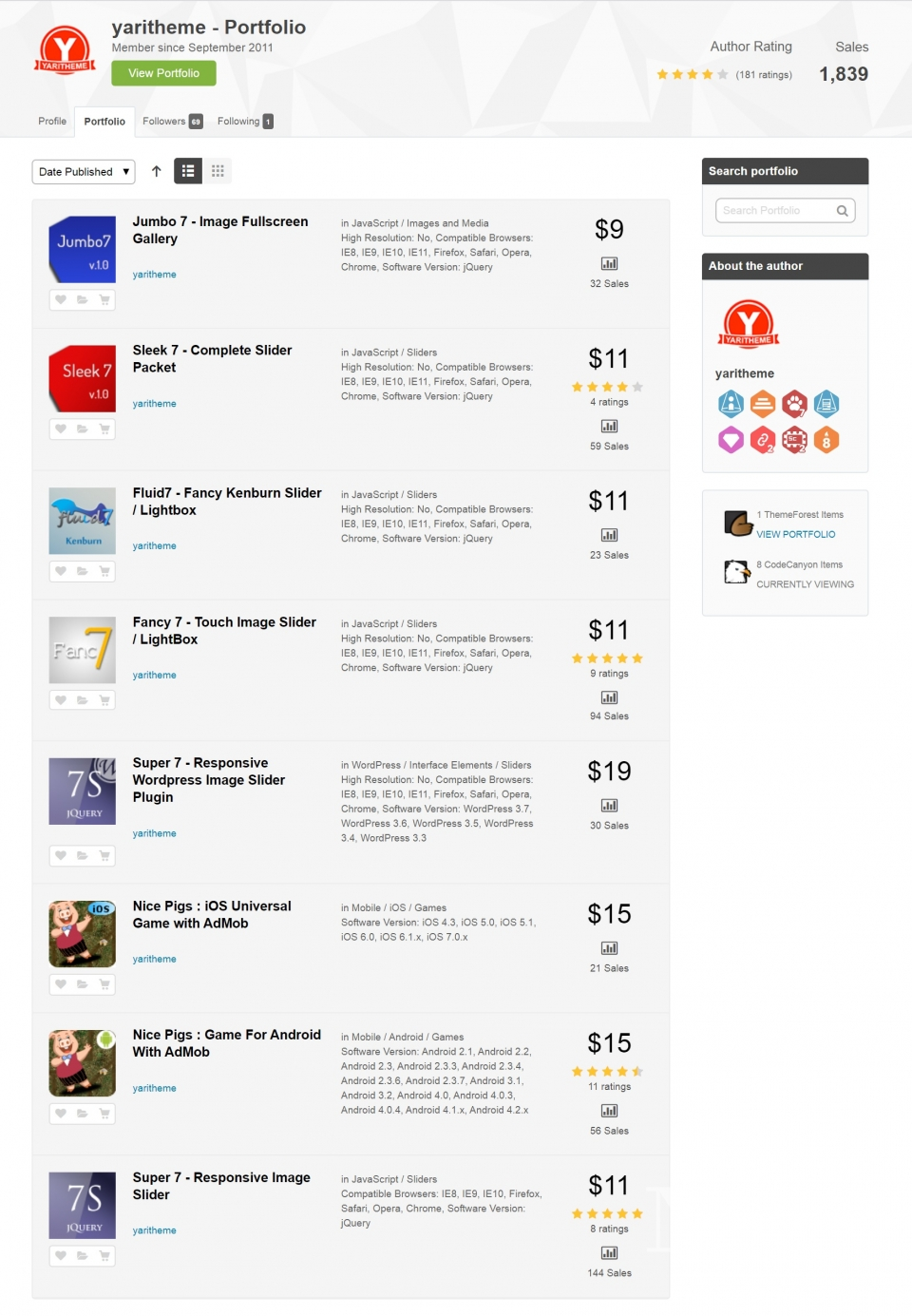The height and width of the screenshot is (1316, 912).
Task: Click the search magnifier icon in portfolio search
Action: click(842, 211)
